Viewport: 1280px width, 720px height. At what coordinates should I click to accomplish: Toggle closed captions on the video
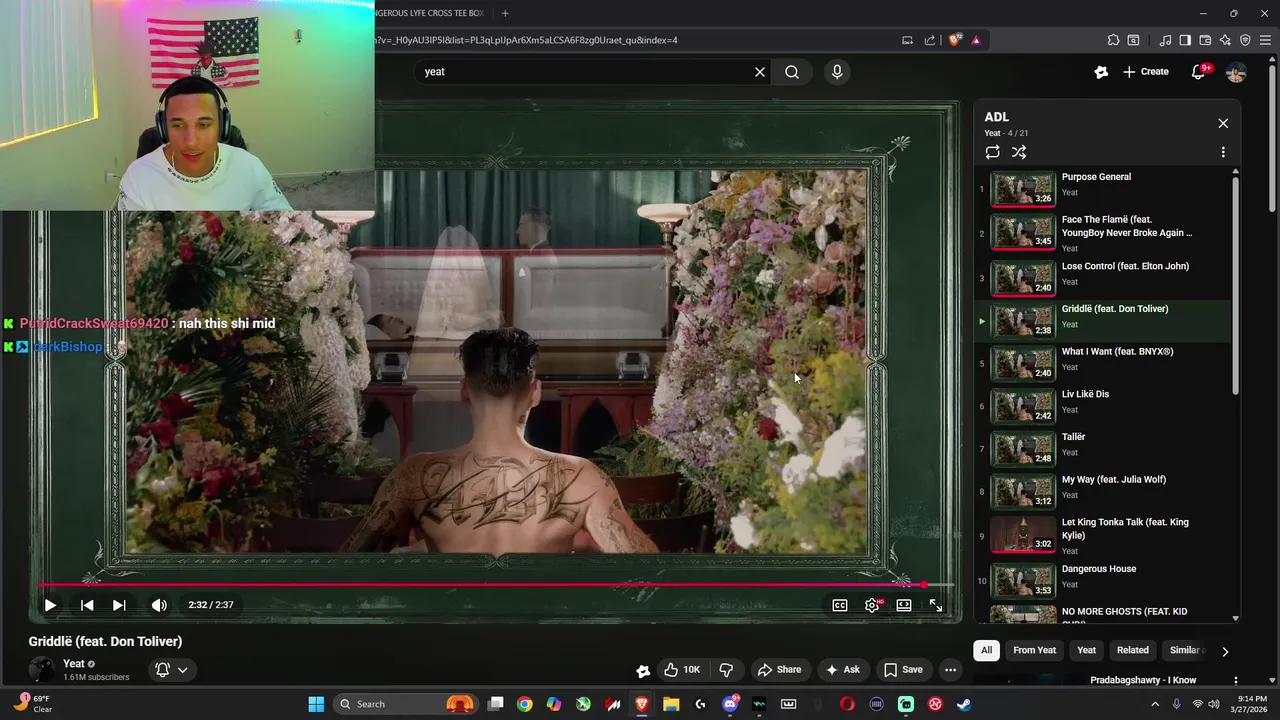tap(840, 605)
